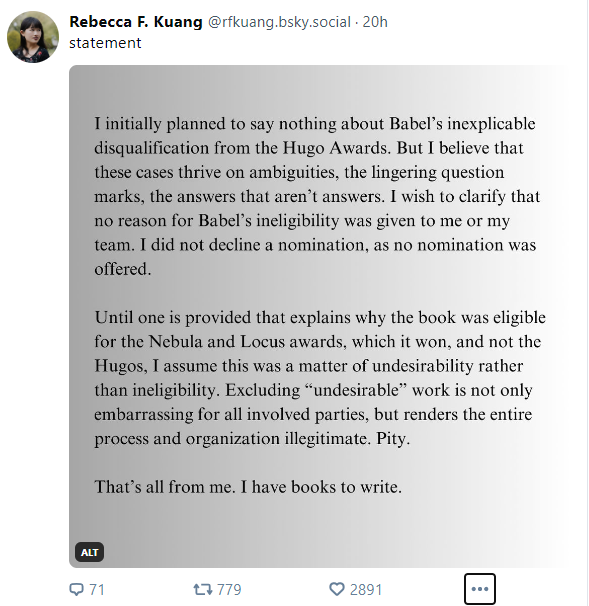Viewport: 589px width, 606px height.
Task: Like the post with the heart icon
Action: [337, 589]
